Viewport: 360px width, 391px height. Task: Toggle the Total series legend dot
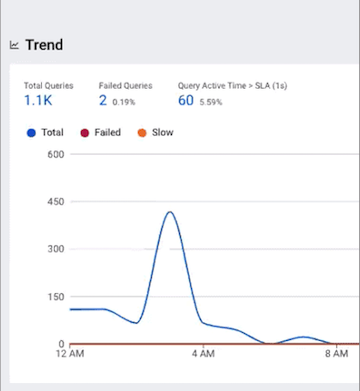pyautogui.click(x=31, y=133)
